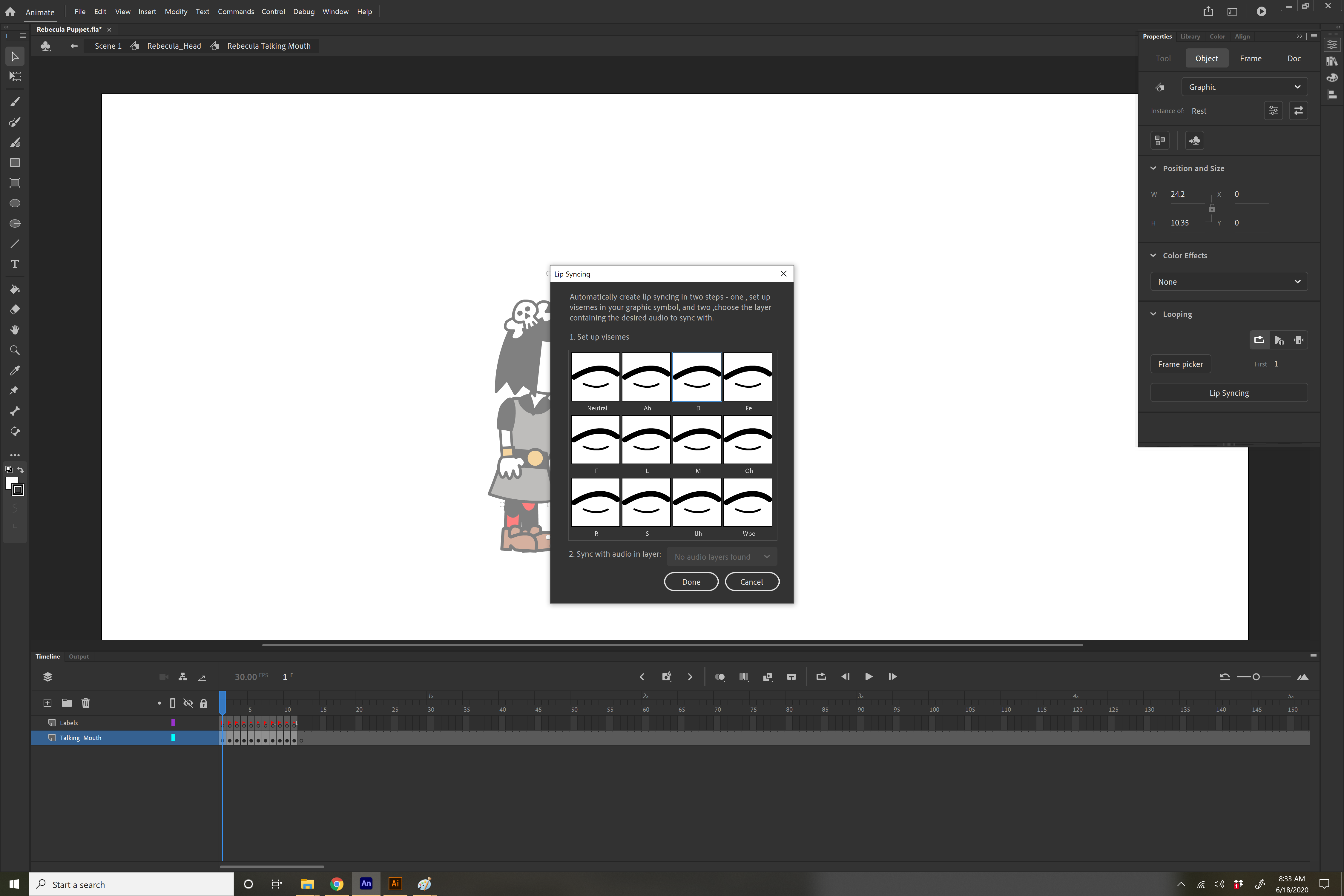
Task: Open the Test Movie play icon
Action: (x=1261, y=11)
